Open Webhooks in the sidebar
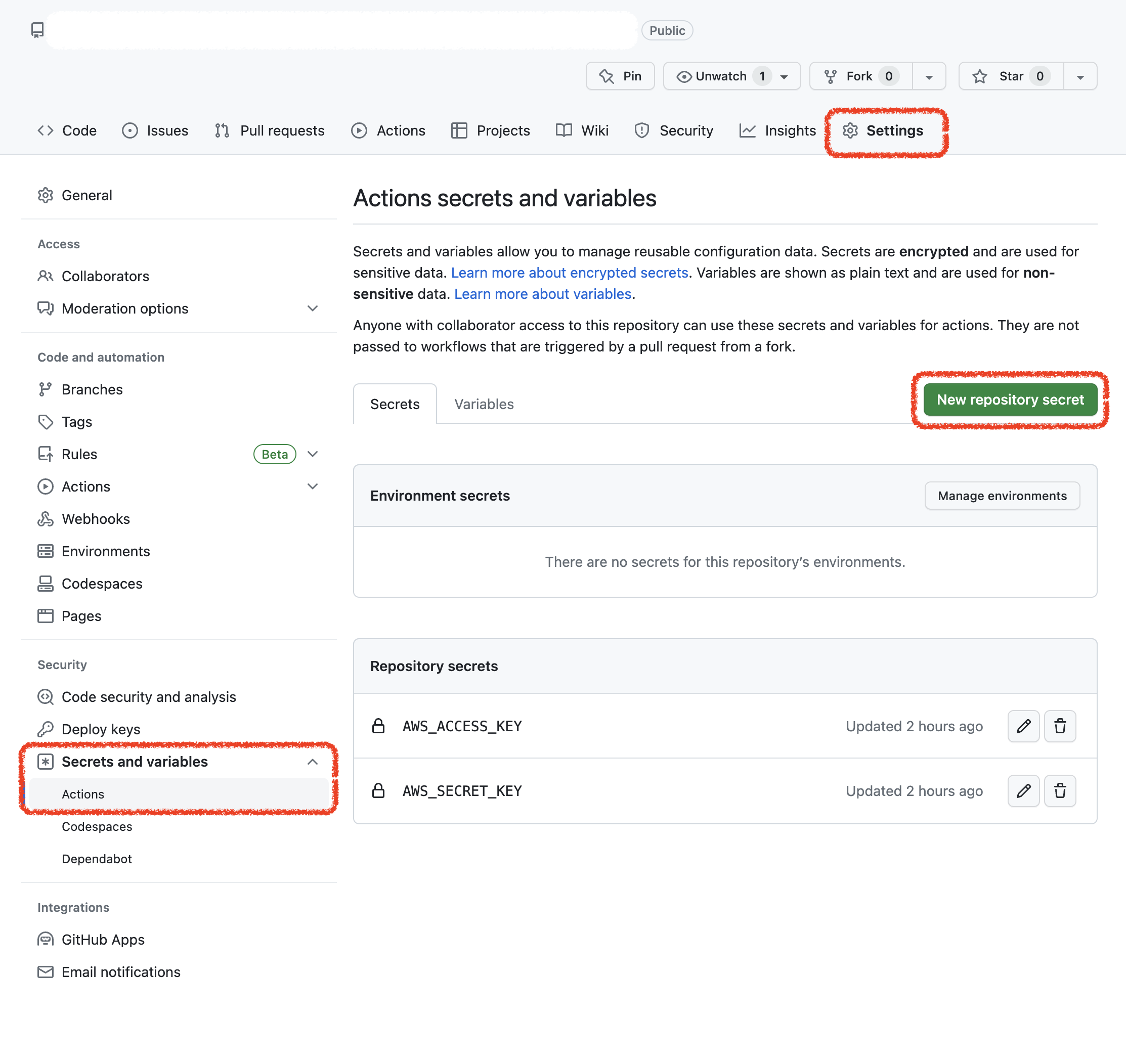This screenshot has width=1126, height=1064. pos(95,518)
